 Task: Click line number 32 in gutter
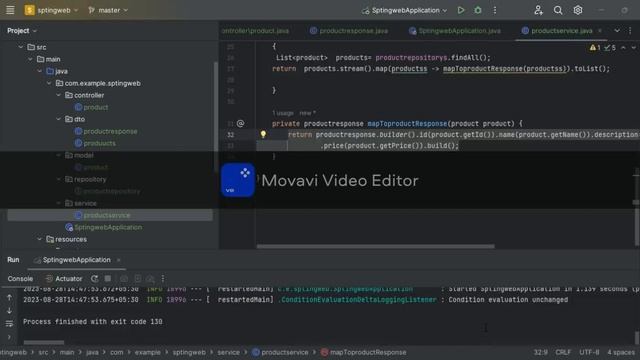coord(231,135)
